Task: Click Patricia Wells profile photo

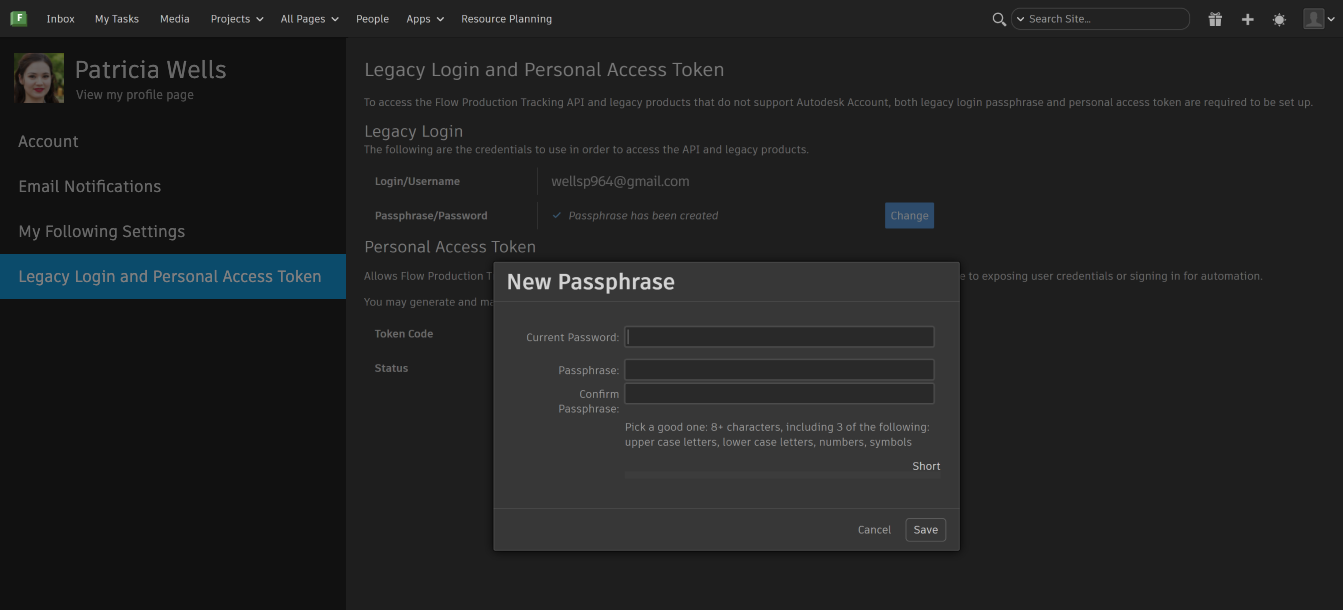Action: (x=39, y=78)
